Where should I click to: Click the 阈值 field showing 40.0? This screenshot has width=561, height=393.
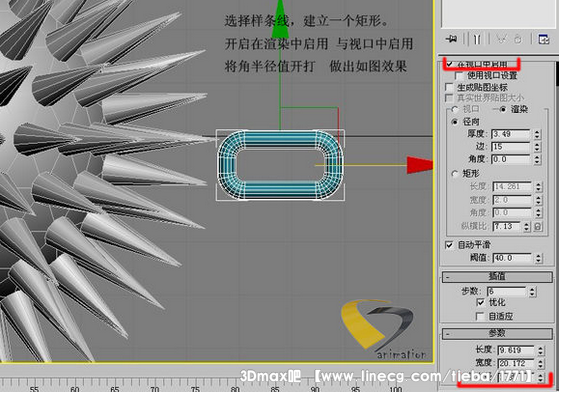click(512, 258)
